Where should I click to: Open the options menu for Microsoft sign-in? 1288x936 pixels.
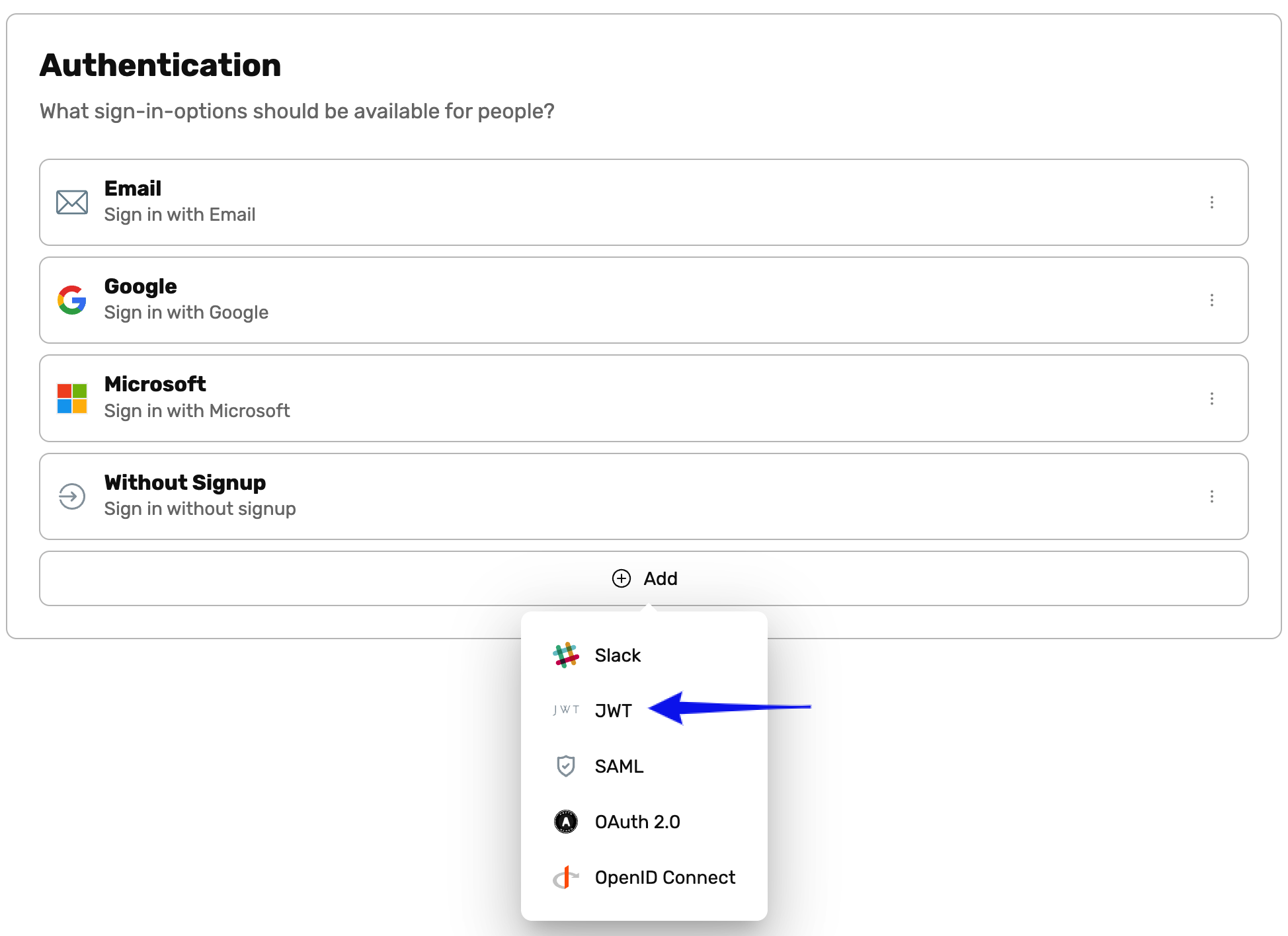pyautogui.click(x=1212, y=398)
